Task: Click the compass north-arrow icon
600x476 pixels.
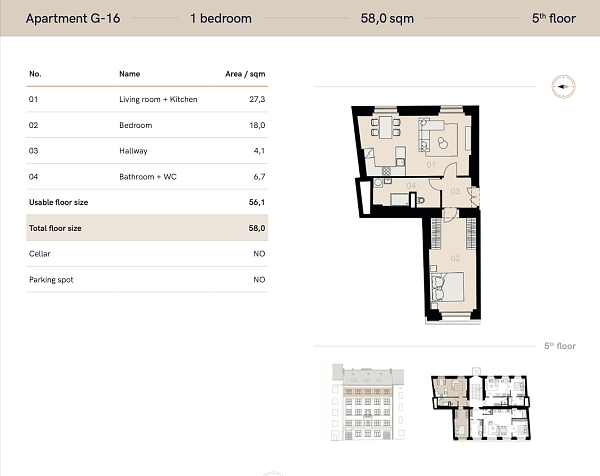Action: [562, 86]
